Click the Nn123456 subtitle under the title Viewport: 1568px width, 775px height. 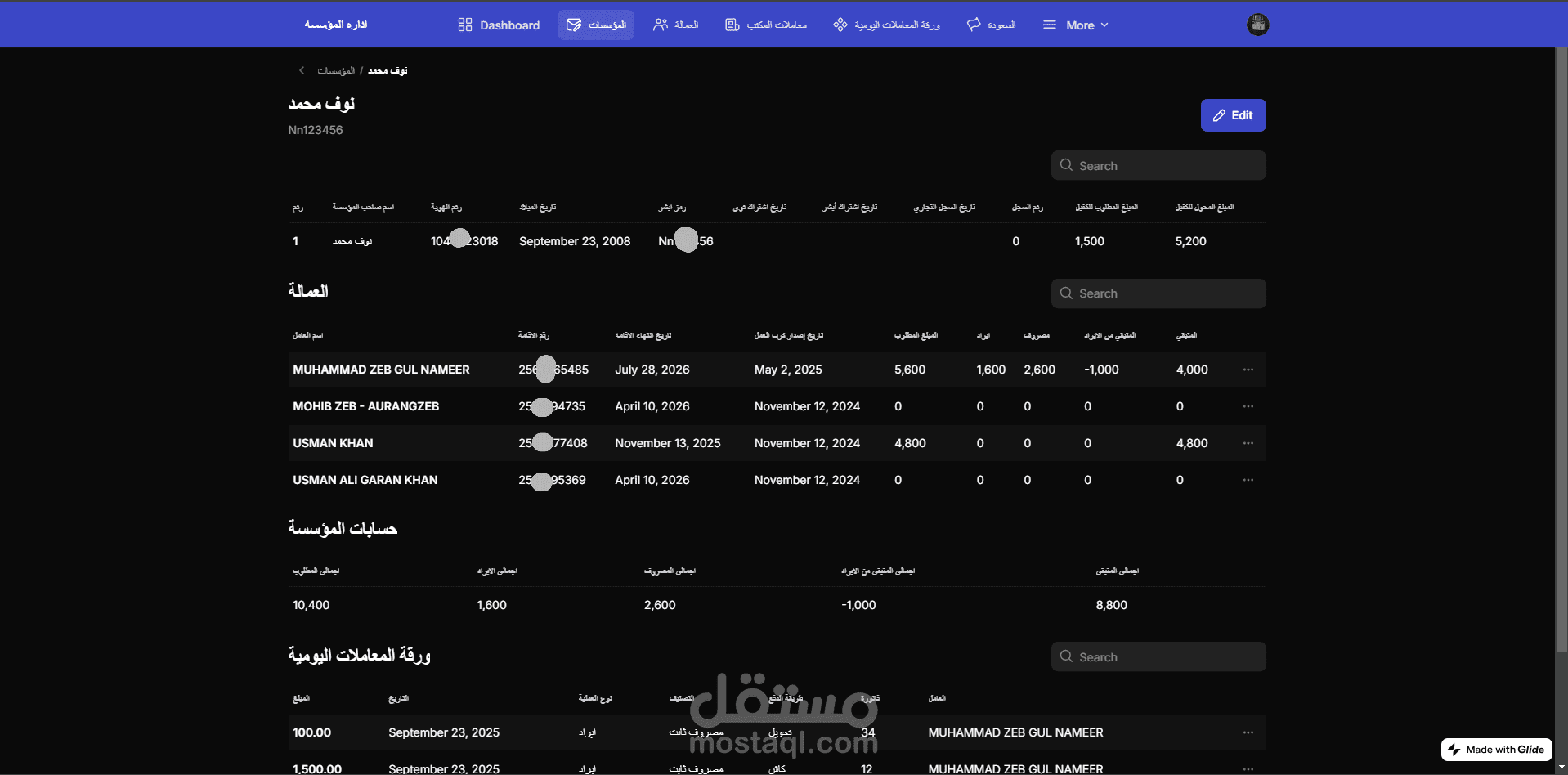tap(316, 130)
